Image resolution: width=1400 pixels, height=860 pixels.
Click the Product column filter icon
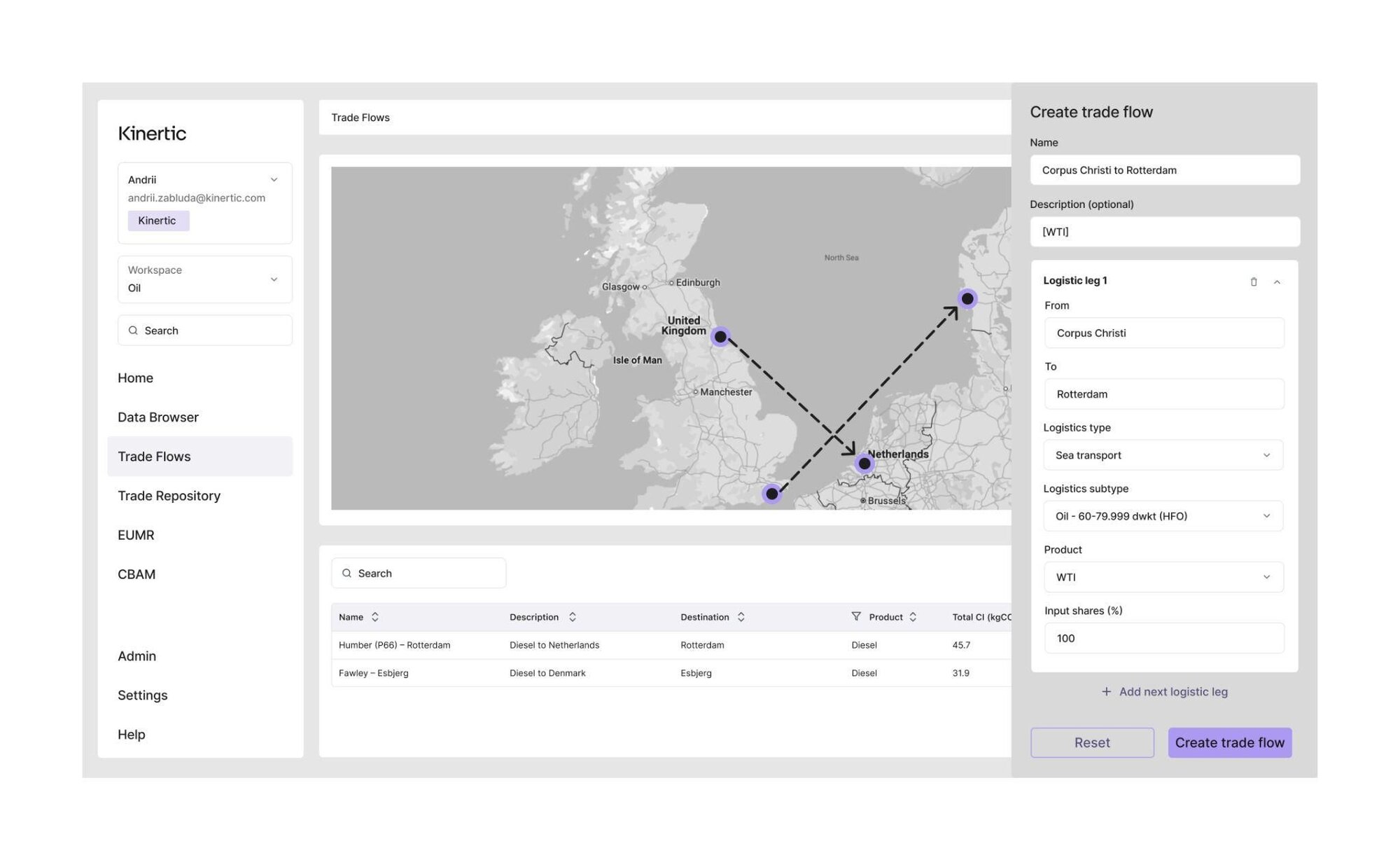click(856, 616)
